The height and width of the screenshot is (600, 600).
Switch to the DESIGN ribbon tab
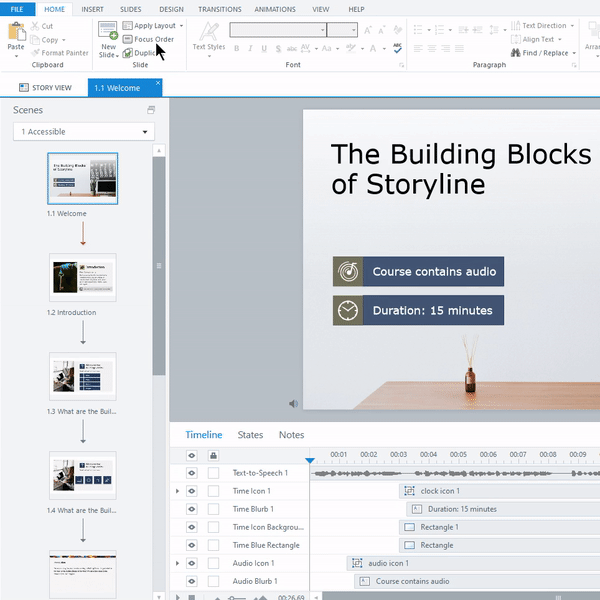click(x=171, y=9)
